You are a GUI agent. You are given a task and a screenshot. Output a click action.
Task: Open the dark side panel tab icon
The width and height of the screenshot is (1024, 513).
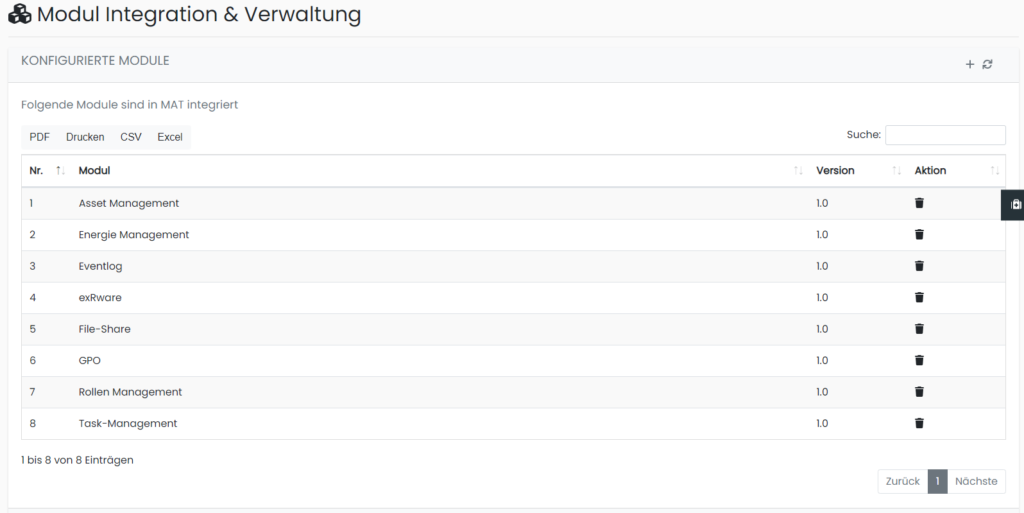[x=1015, y=204]
